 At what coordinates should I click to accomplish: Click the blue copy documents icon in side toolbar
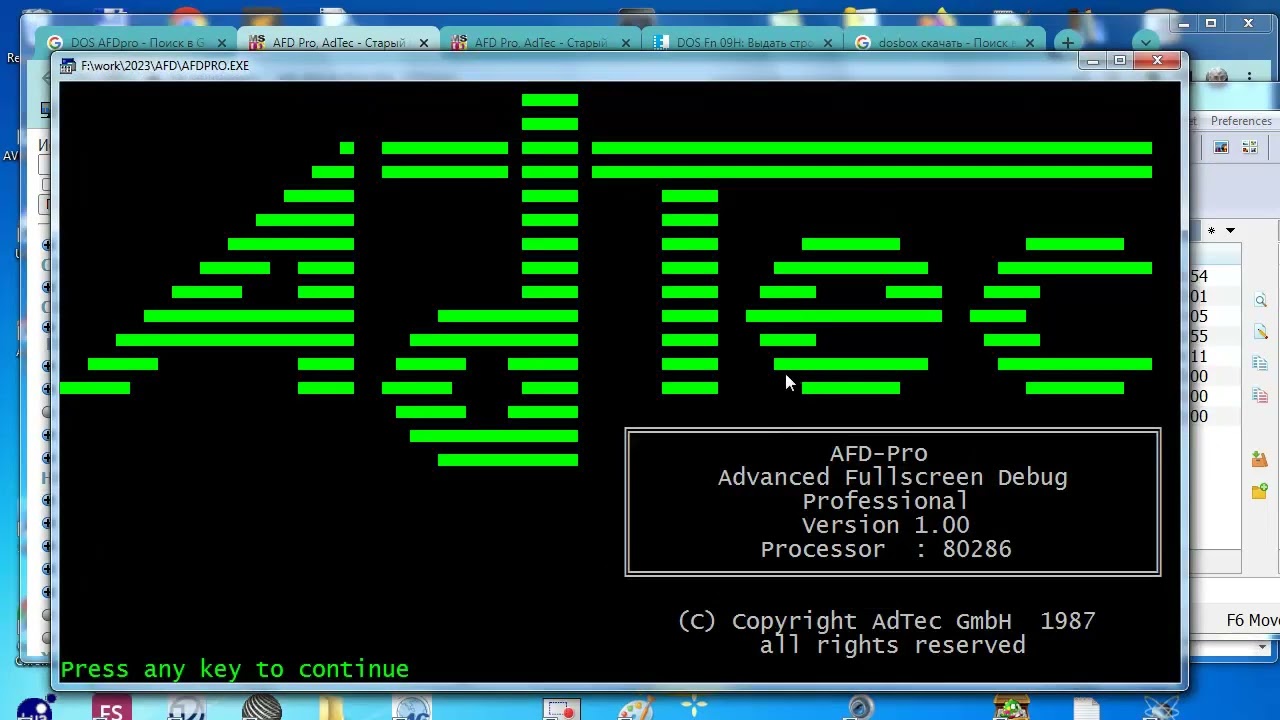pyautogui.click(x=1260, y=364)
